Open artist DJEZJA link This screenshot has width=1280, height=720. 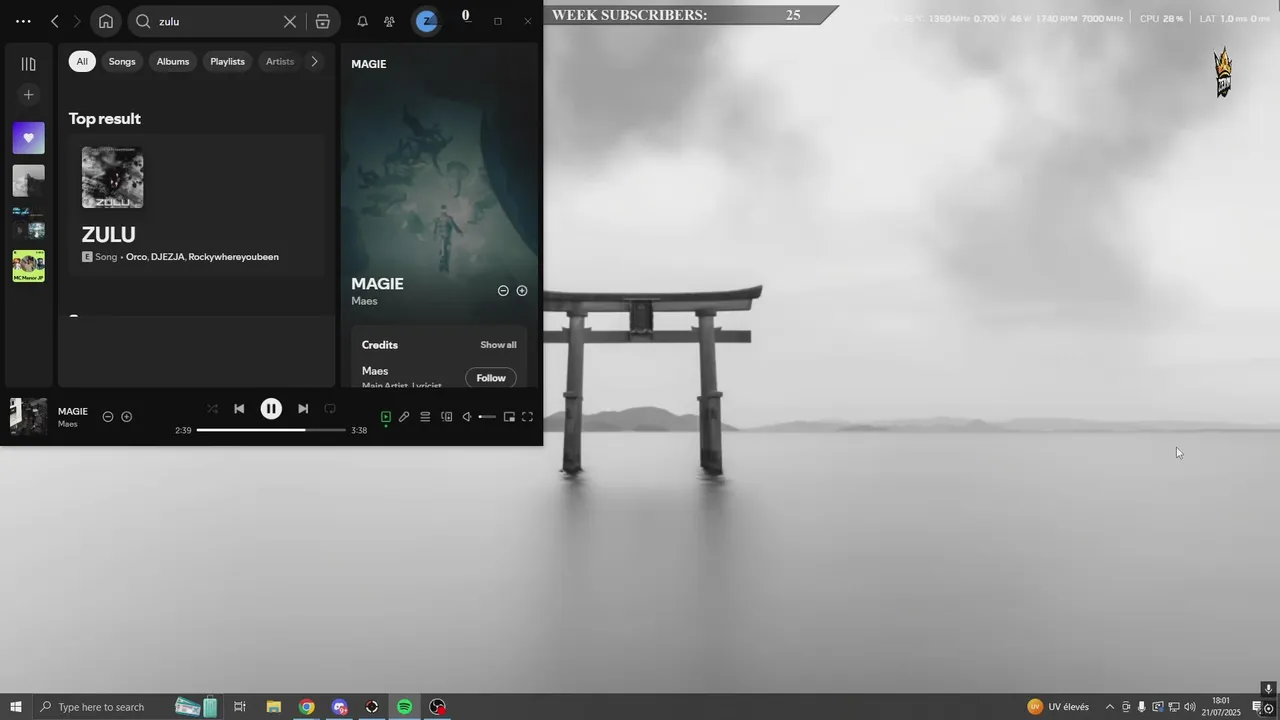point(167,257)
